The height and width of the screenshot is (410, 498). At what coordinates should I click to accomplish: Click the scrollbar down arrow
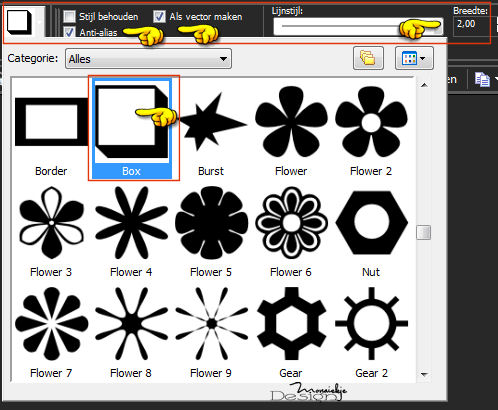(x=424, y=374)
